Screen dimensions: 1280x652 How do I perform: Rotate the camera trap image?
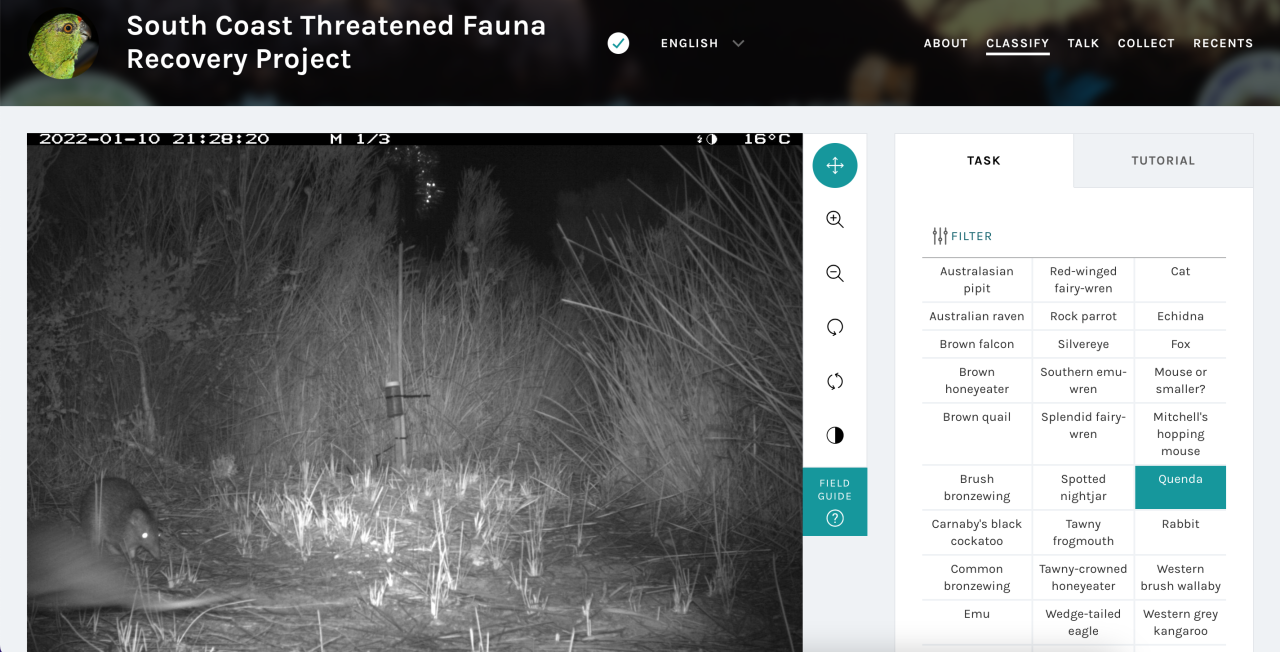(x=835, y=327)
